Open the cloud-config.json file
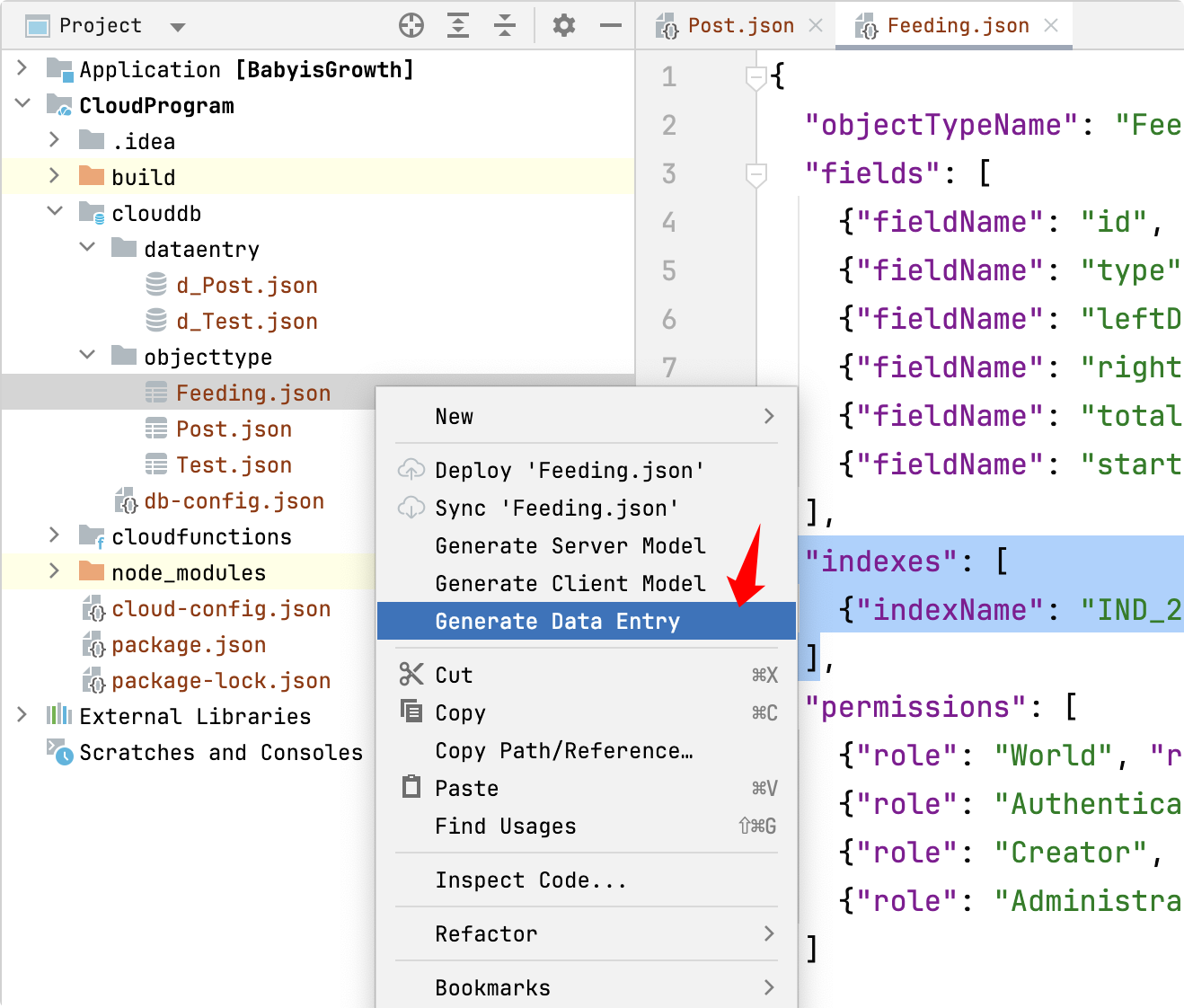Screen dimensions: 1184x1008 tap(221, 609)
